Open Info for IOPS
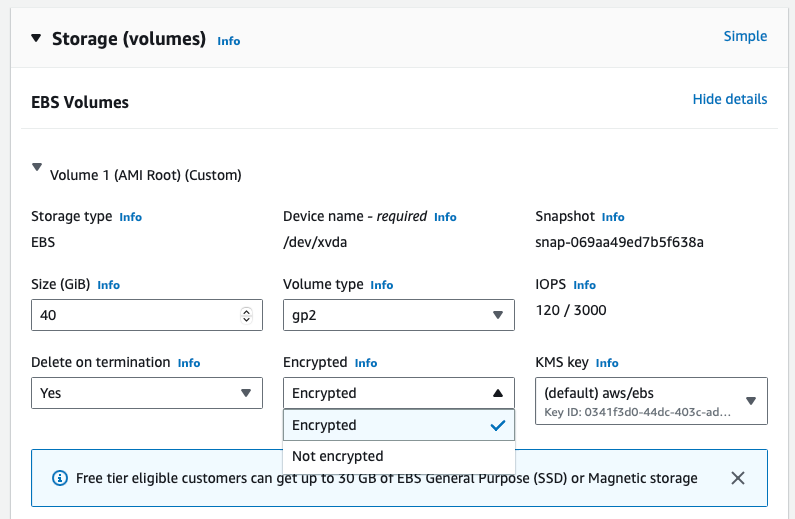This screenshot has width=795, height=519. (584, 285)
